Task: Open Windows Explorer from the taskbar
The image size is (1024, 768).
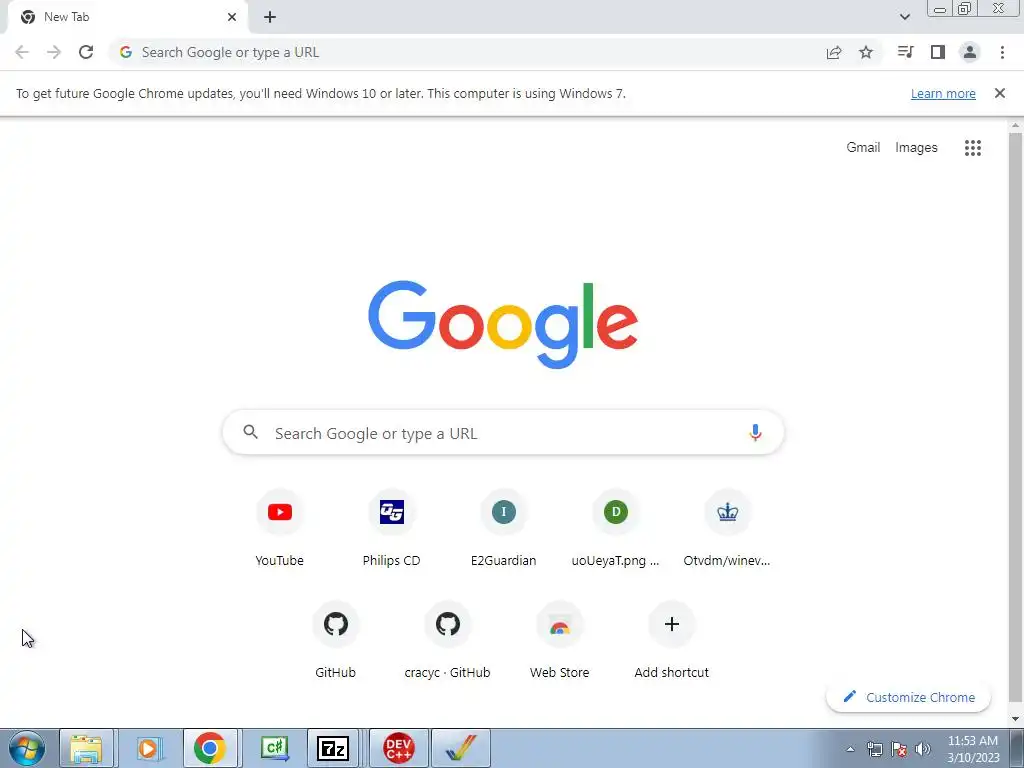Action: pyautogui.click(x=86, y=748)
